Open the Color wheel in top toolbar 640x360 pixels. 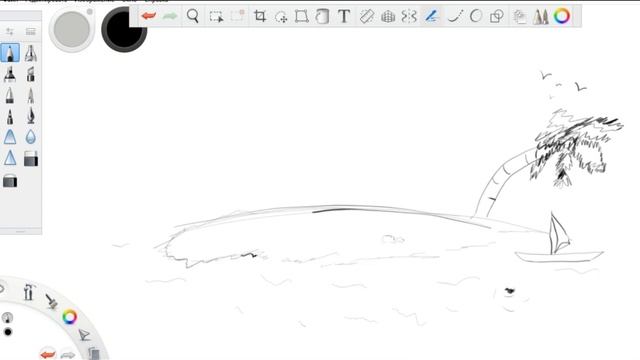pos(562,16)
